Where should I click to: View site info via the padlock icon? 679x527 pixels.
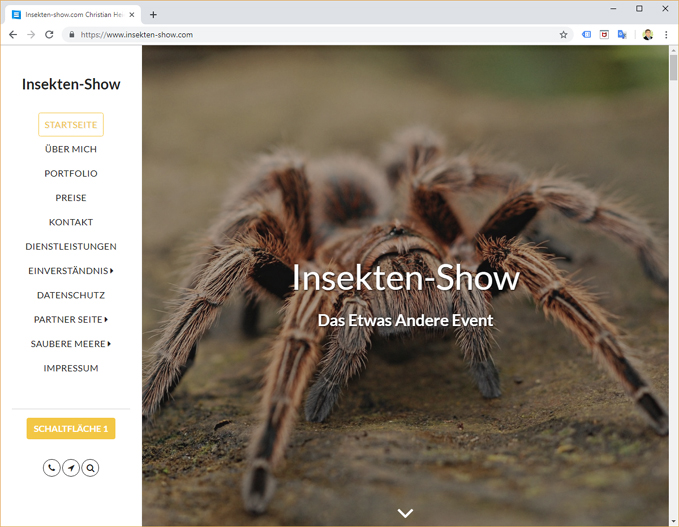coord(71,35)
